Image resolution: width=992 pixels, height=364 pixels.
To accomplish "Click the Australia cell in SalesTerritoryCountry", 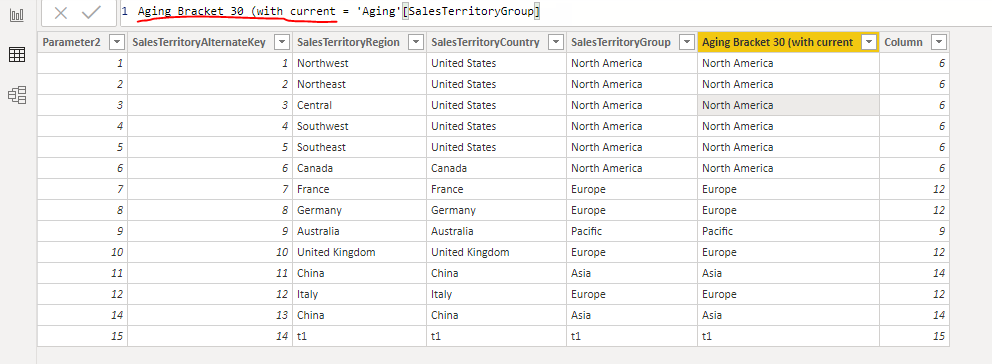I will (497, 231).
